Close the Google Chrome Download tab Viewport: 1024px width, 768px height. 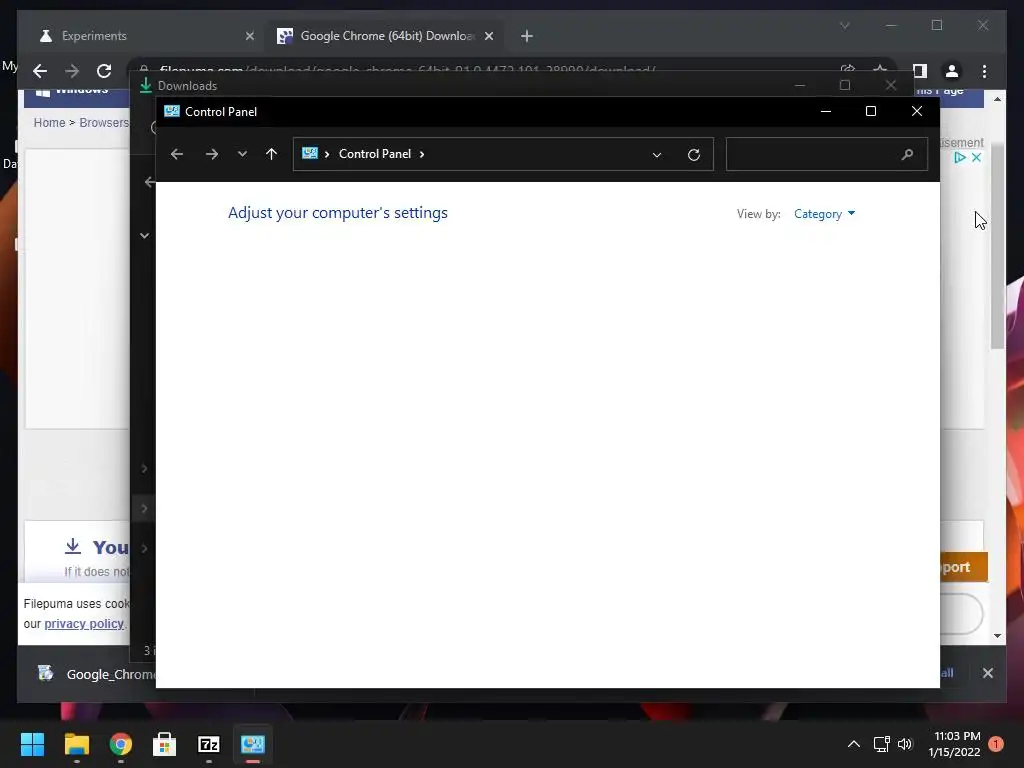tap(489, 36)
